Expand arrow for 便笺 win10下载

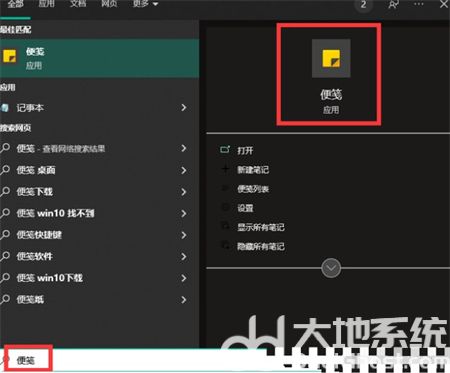click(184, 278)
